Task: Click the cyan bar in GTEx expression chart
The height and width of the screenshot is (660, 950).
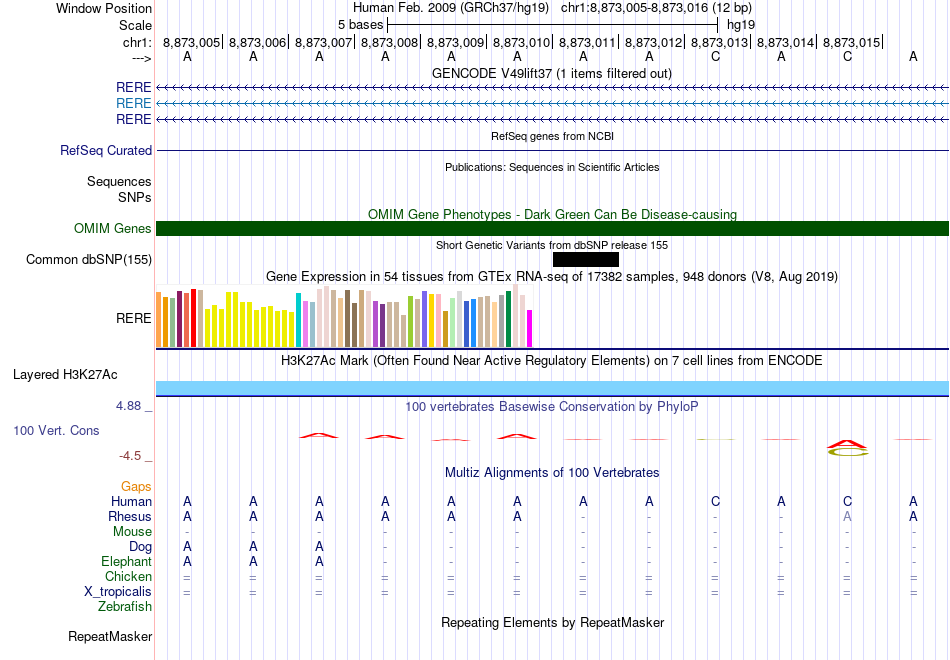Action: coord(298,320)
